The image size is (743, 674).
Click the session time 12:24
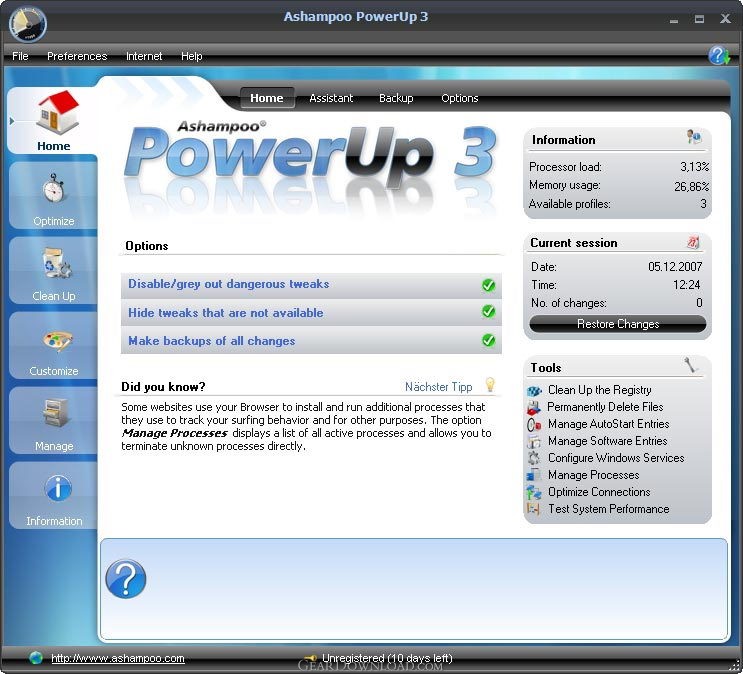point(686,285)
